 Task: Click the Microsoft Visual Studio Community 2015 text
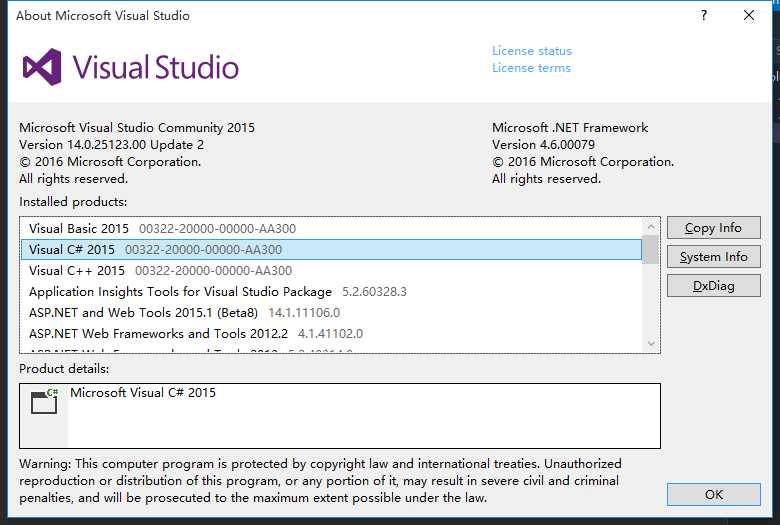point(137,128)
